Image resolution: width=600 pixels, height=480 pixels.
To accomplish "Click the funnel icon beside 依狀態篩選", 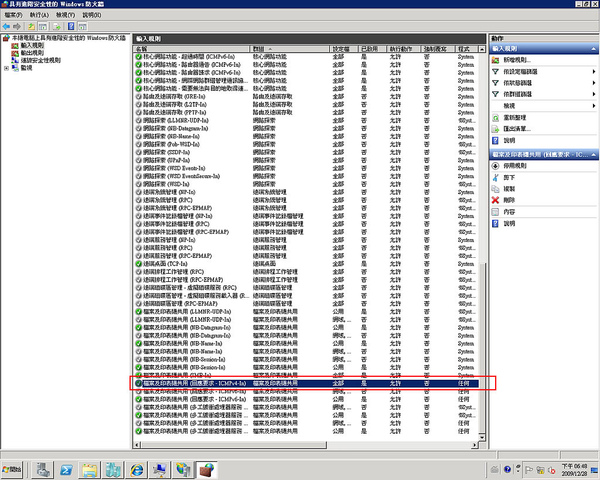I will pyautogui.click(x=496, y=83).
